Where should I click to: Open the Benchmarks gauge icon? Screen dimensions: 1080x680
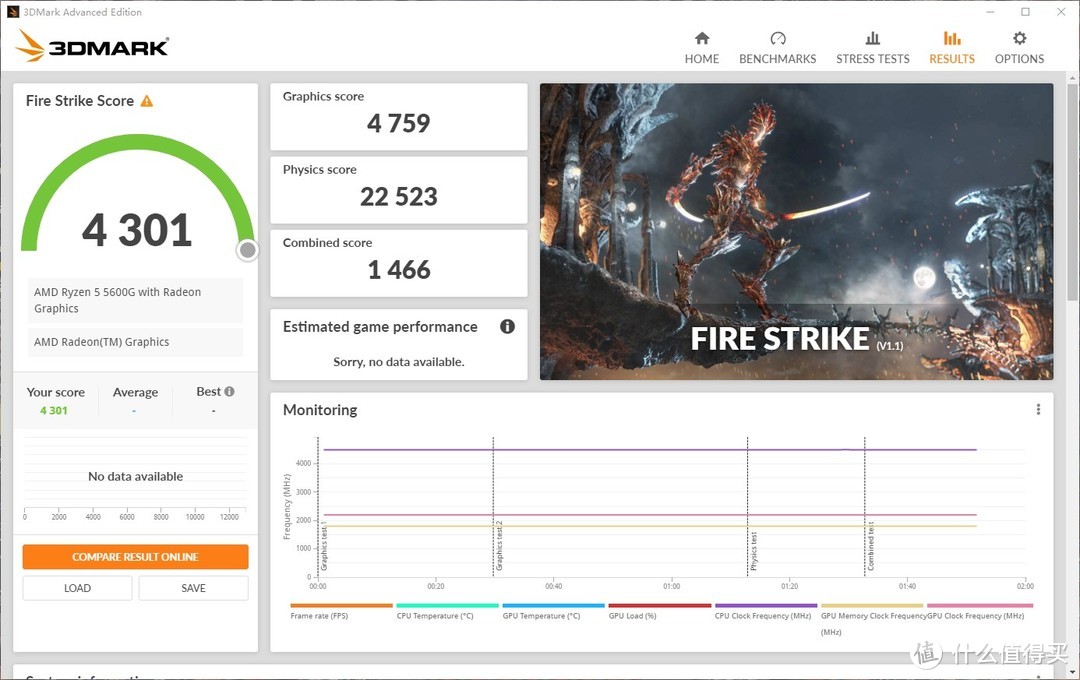click(x=777, y=39)
